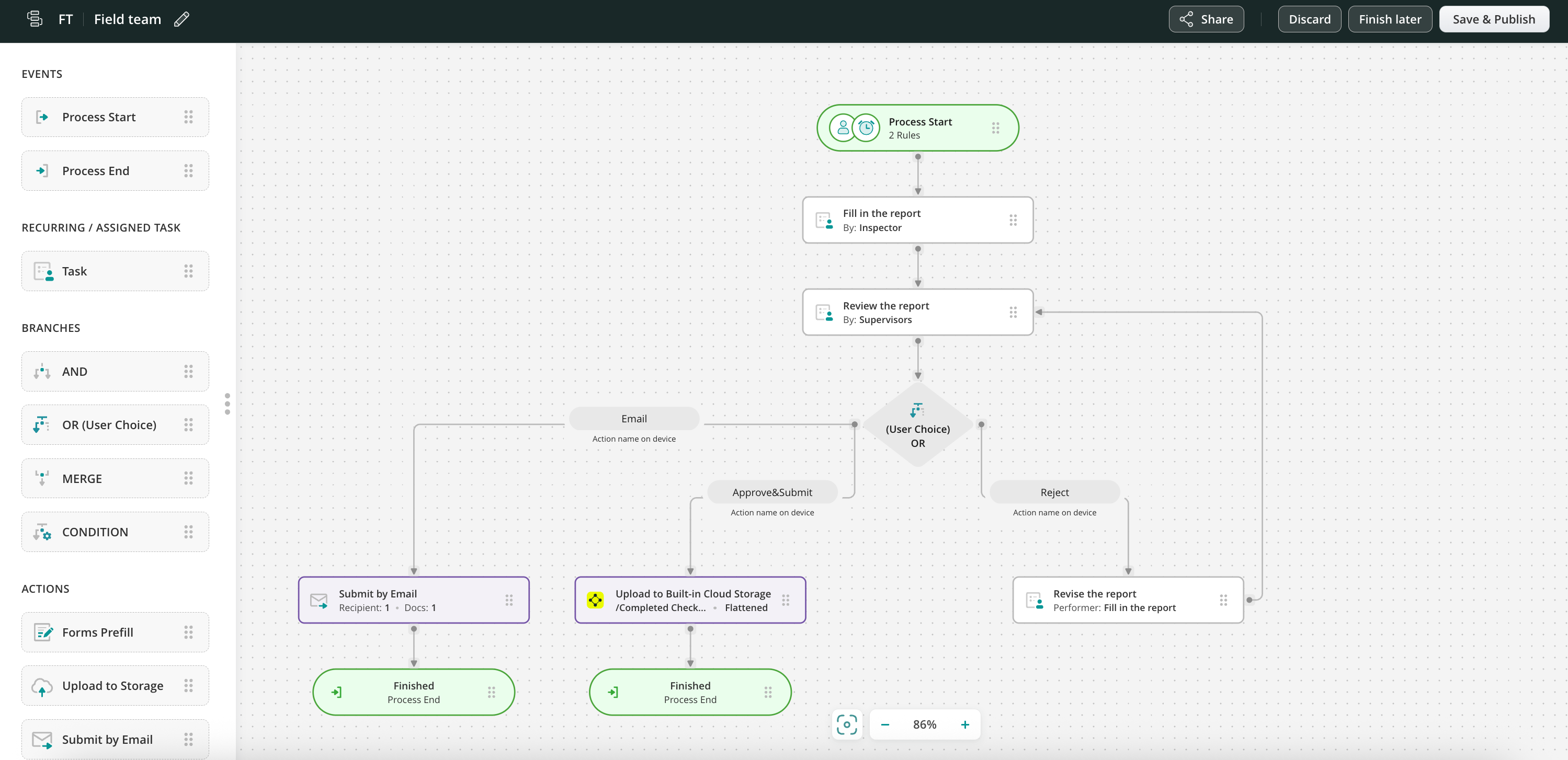Click the Finish later button
The height and width of the screenshot is (760, 1568).
1390,19
